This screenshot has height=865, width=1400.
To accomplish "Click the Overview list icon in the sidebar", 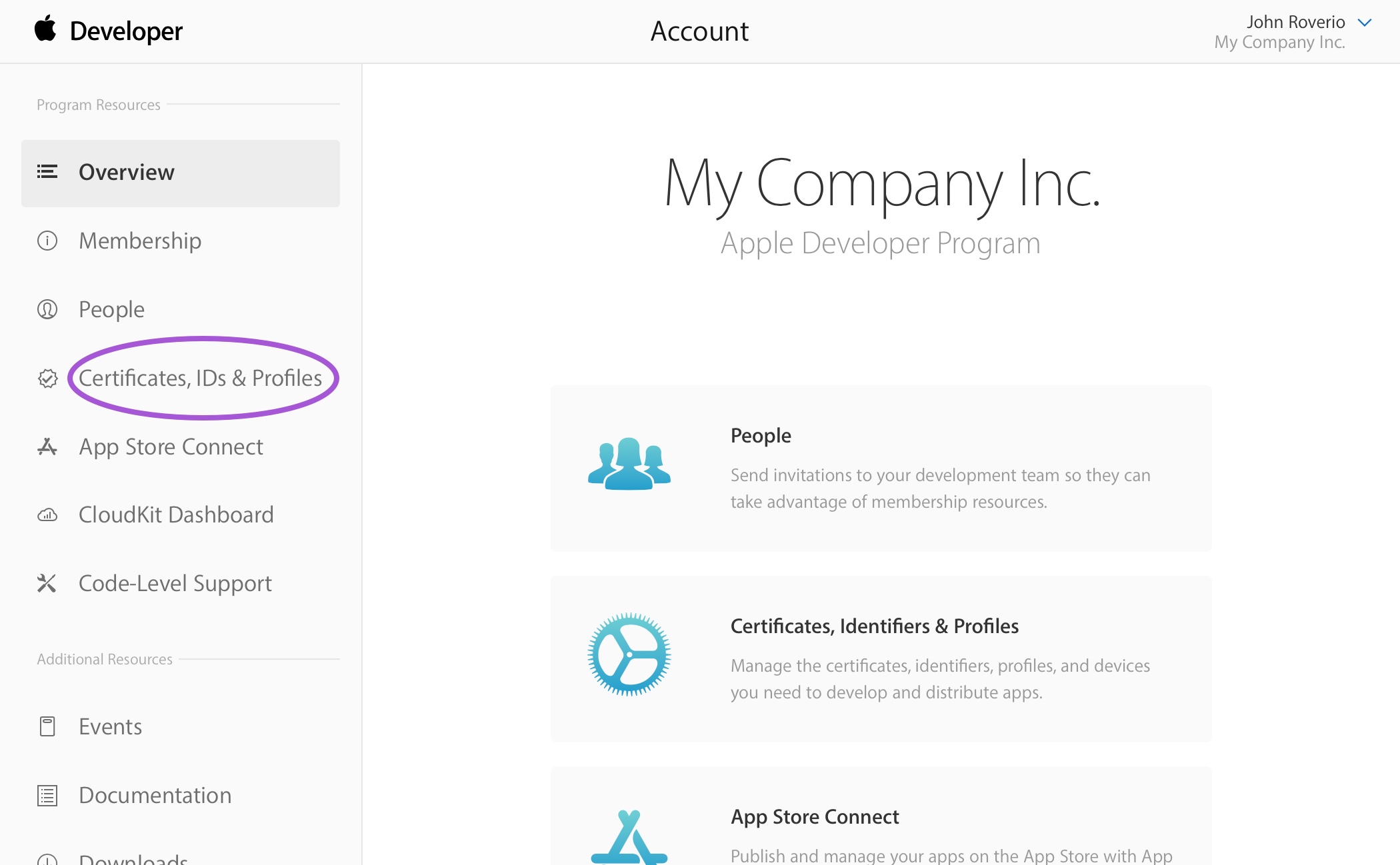I will pyautogui.click(x=47, y=172).
